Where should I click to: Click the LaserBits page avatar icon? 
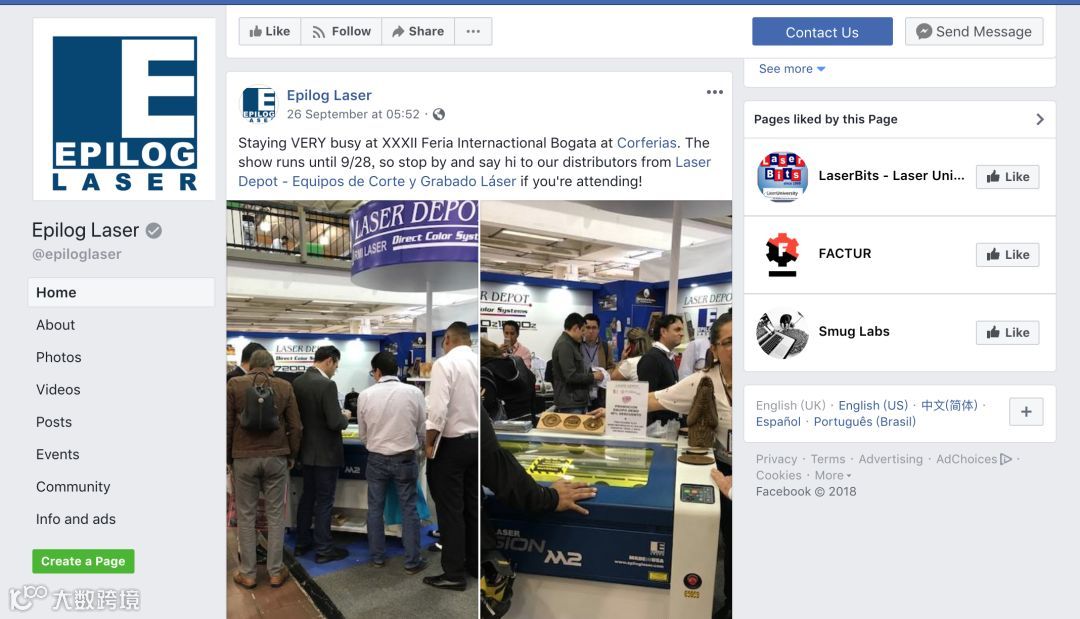[x=782, y=176]
